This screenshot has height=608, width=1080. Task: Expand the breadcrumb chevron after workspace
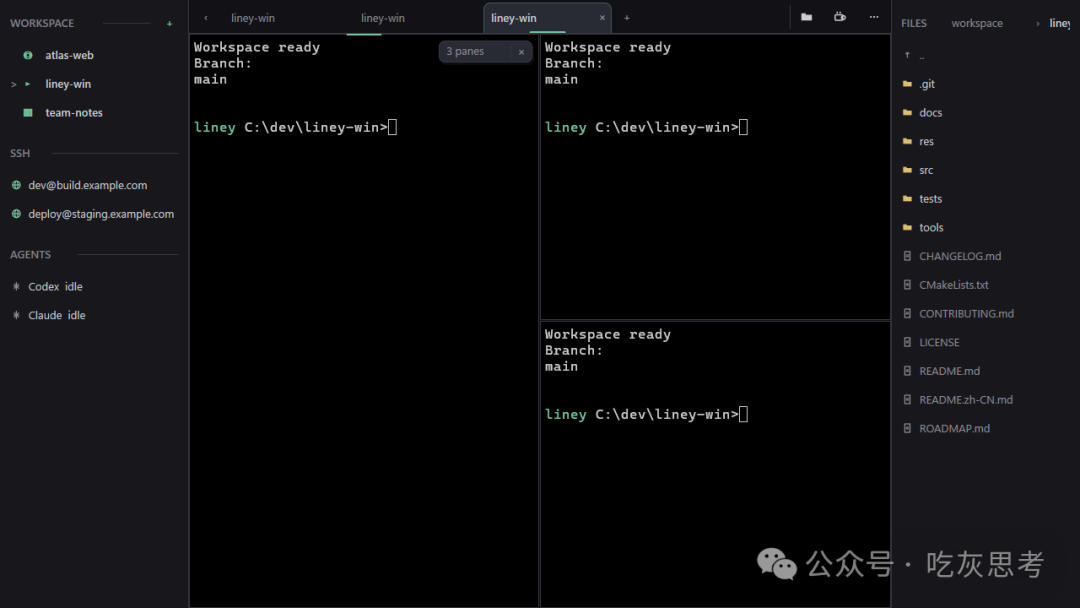pyautogui.click(x=1037, y=23)
